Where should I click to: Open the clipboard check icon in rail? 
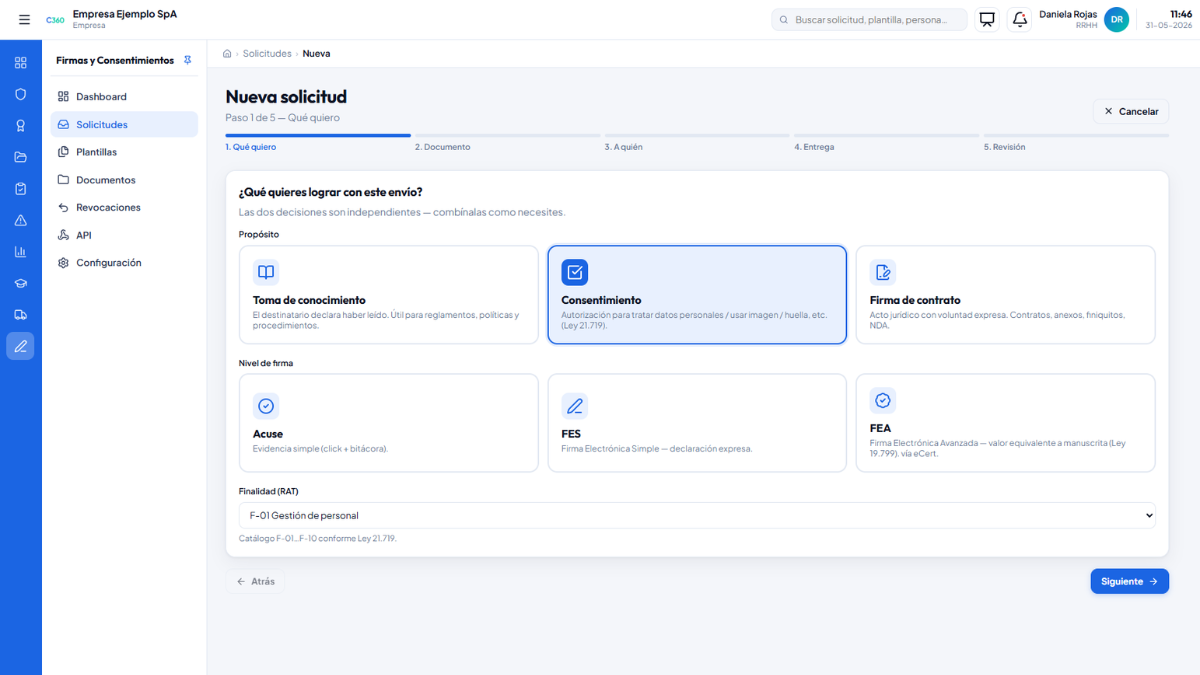(x=20, y=188)
